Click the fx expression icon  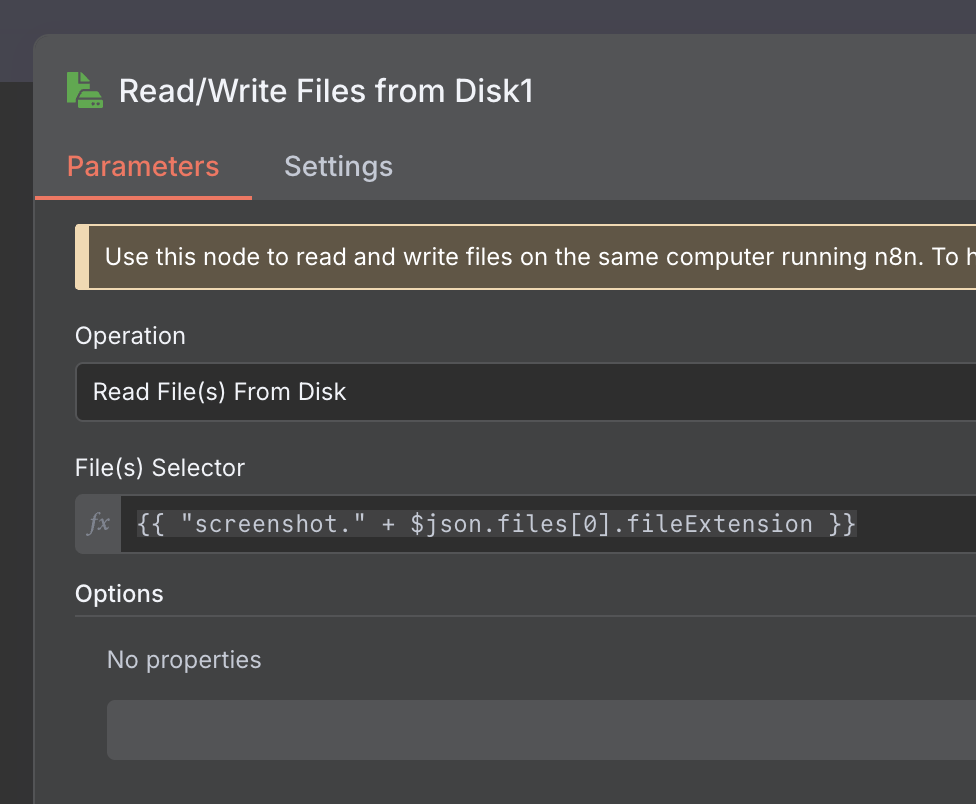click(98, 523)
